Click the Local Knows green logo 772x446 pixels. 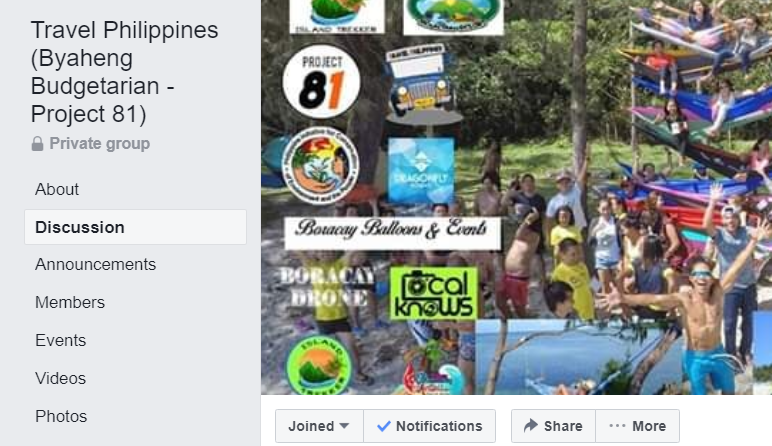[x=434, y=293]
